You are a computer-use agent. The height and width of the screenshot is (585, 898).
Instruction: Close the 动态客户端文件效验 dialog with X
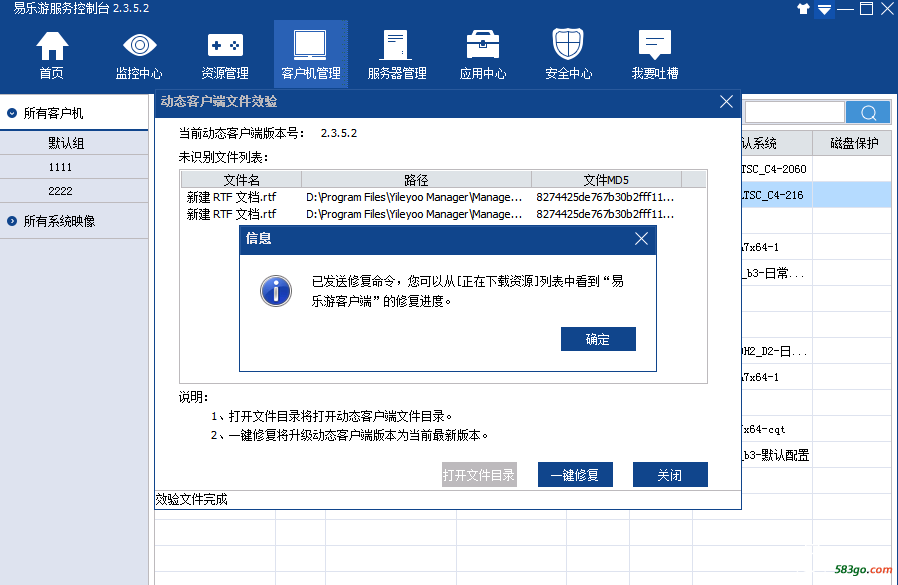click(726, 101)
